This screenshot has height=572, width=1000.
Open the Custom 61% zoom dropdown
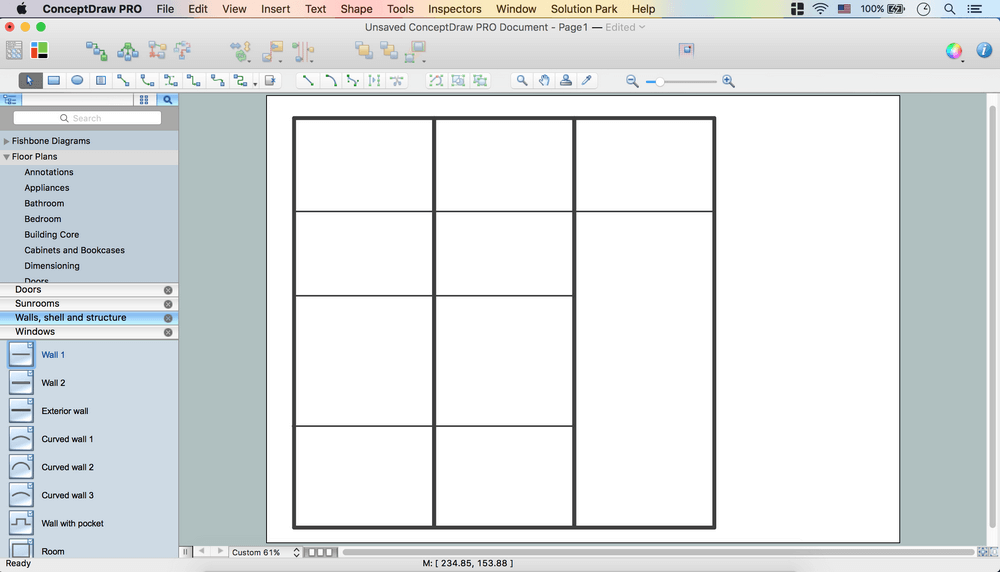[x=266, y=552]
